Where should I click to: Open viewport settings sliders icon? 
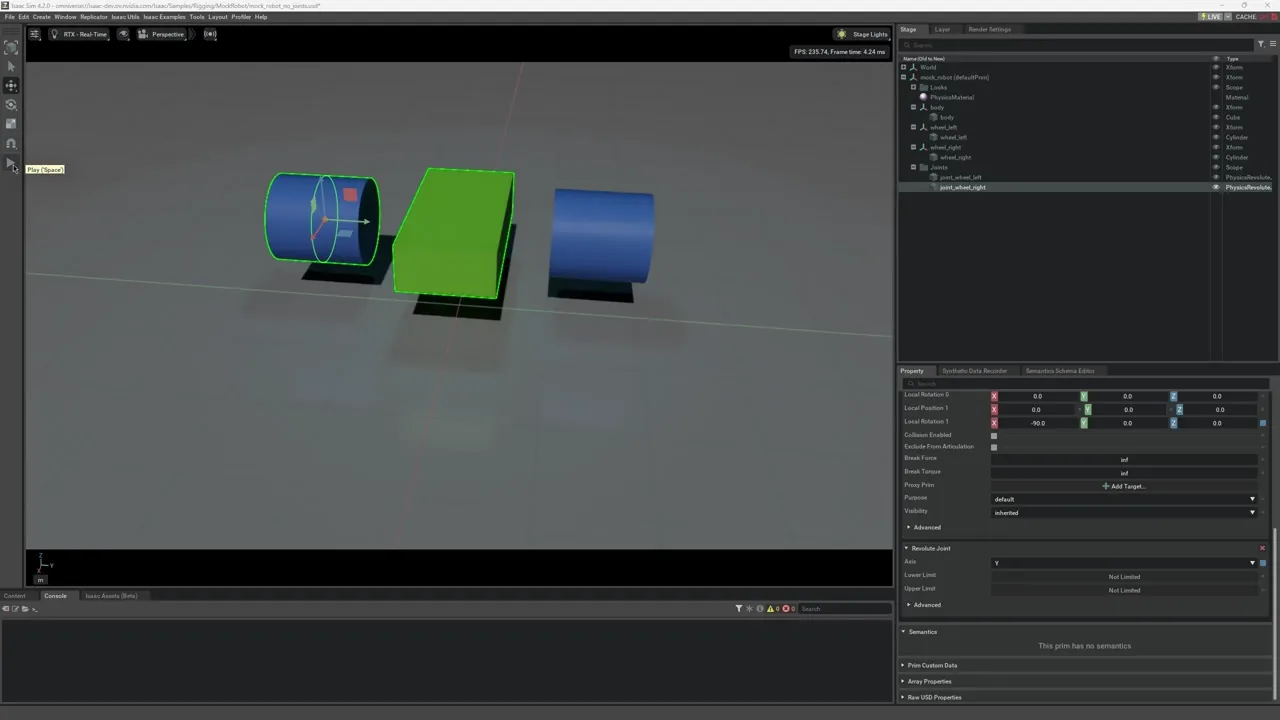(x=34, y=34)
